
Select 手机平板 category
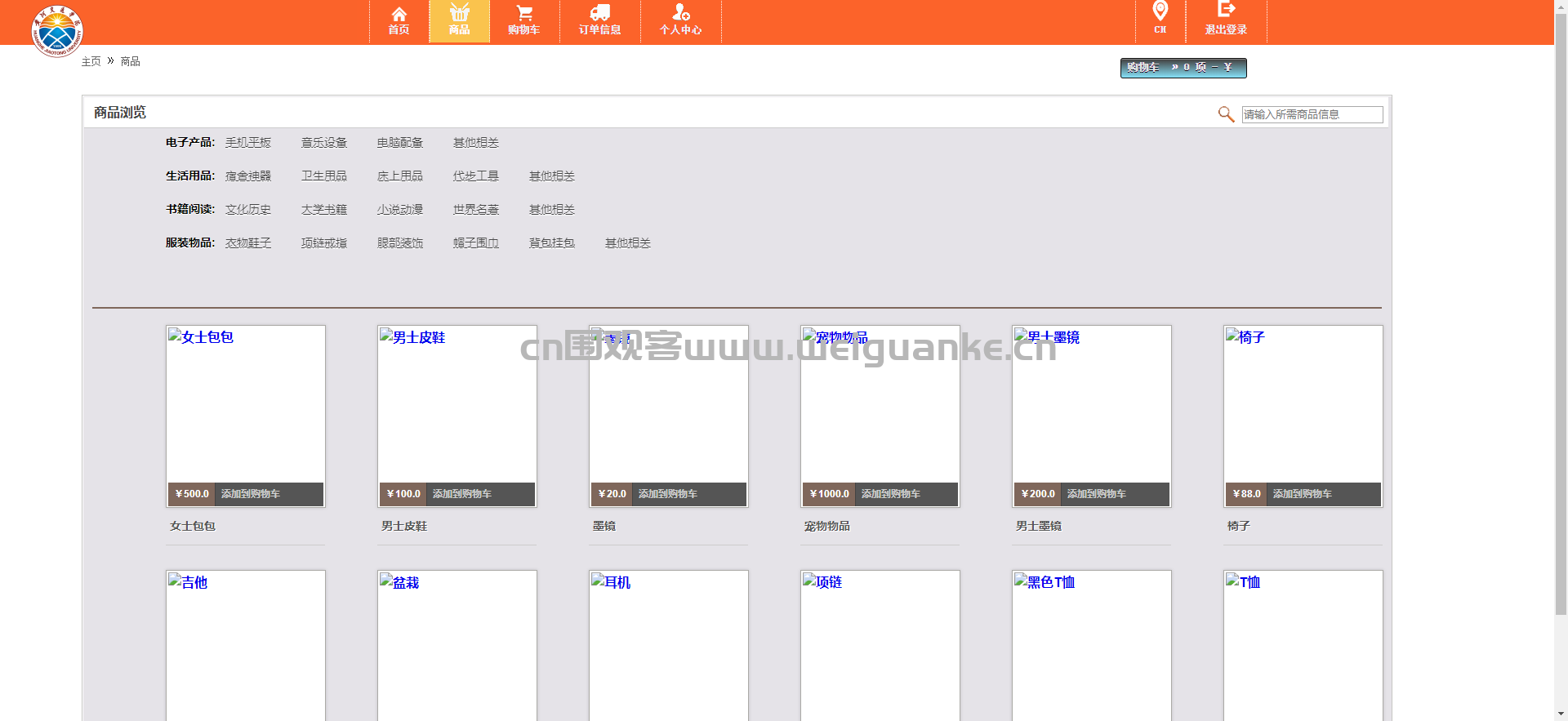pyautogui.click(x=248, y=142)
